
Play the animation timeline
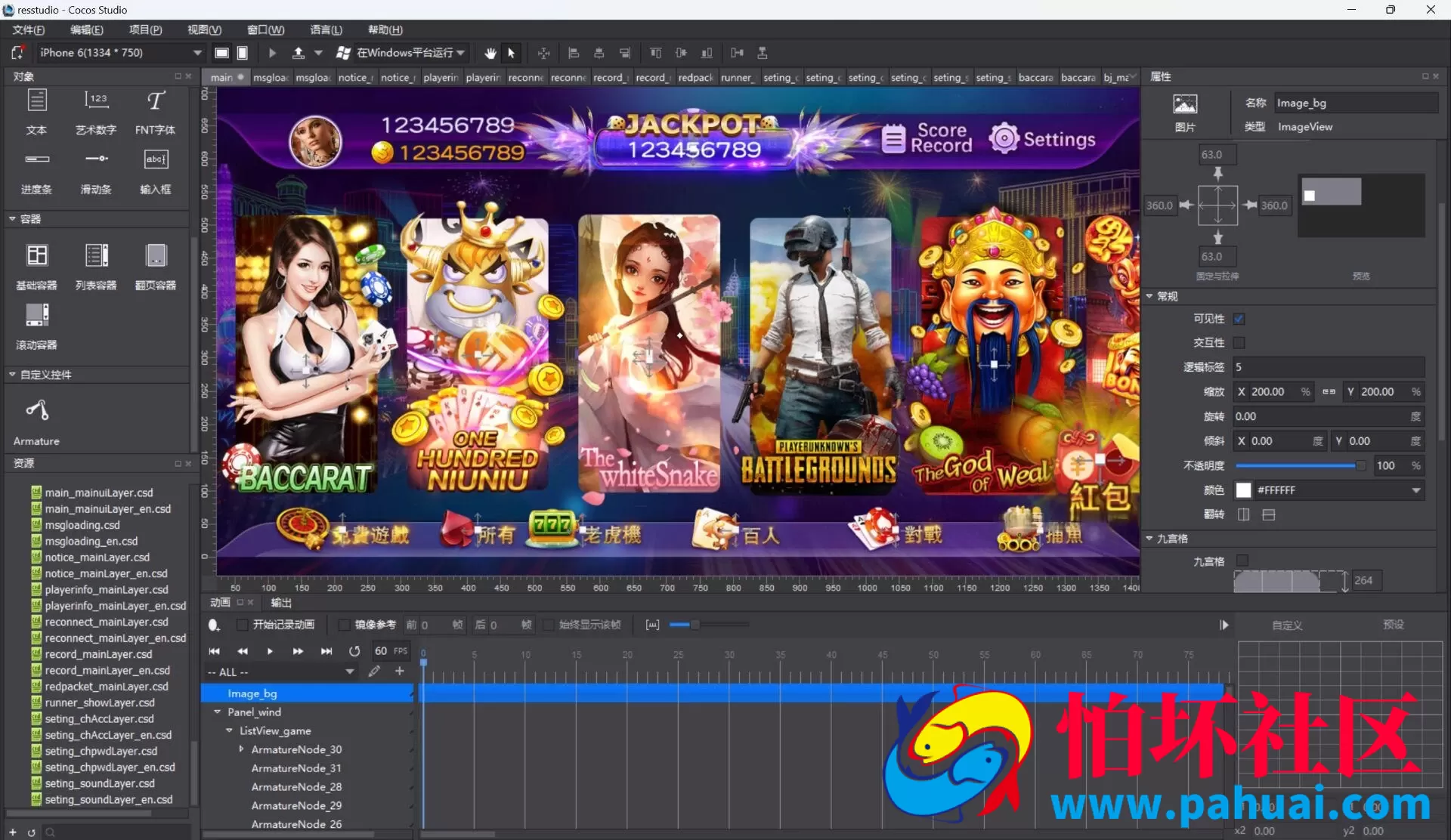271,650
